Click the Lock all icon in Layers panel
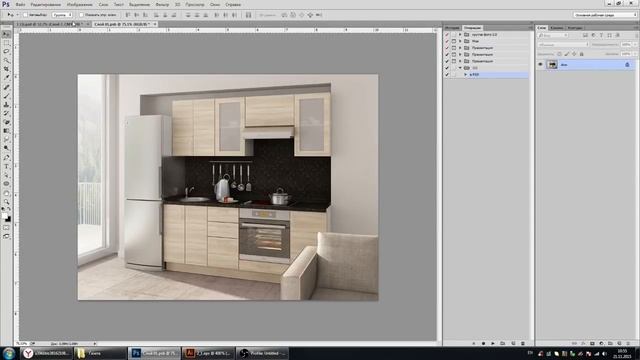Screen dimensions: 640x360 [582, 54]
